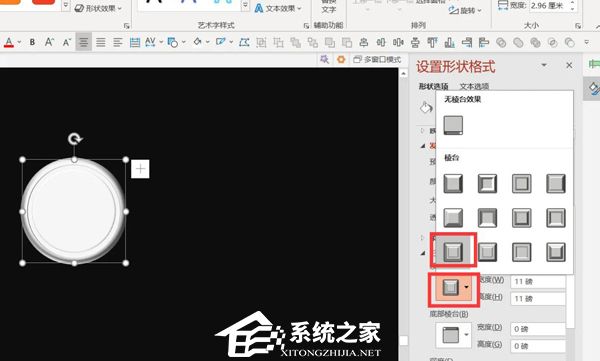Open 艺术字样式 group dialog launcher
This screenshot has height=361, width=600.
(x=306, y=26)
